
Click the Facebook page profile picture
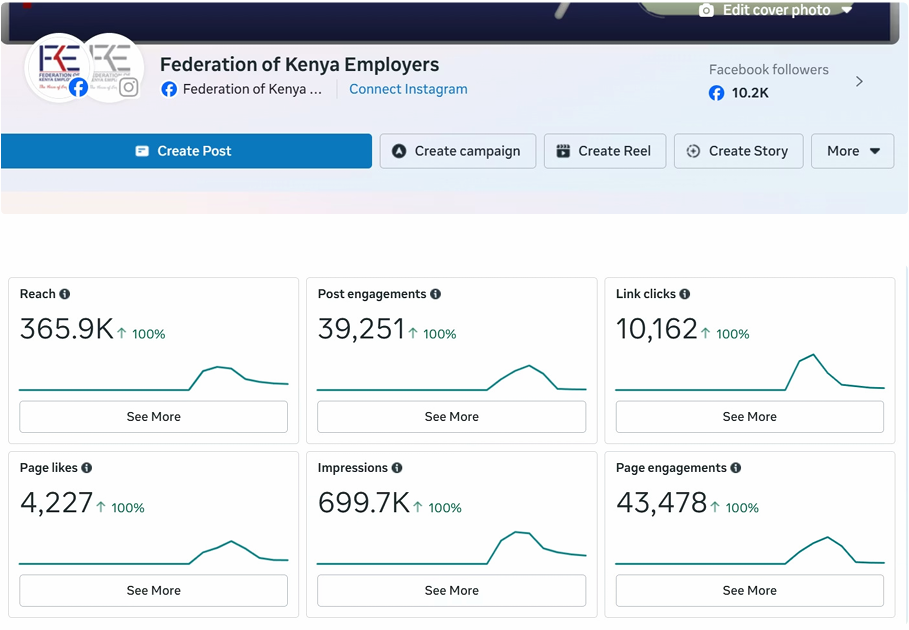57,68
